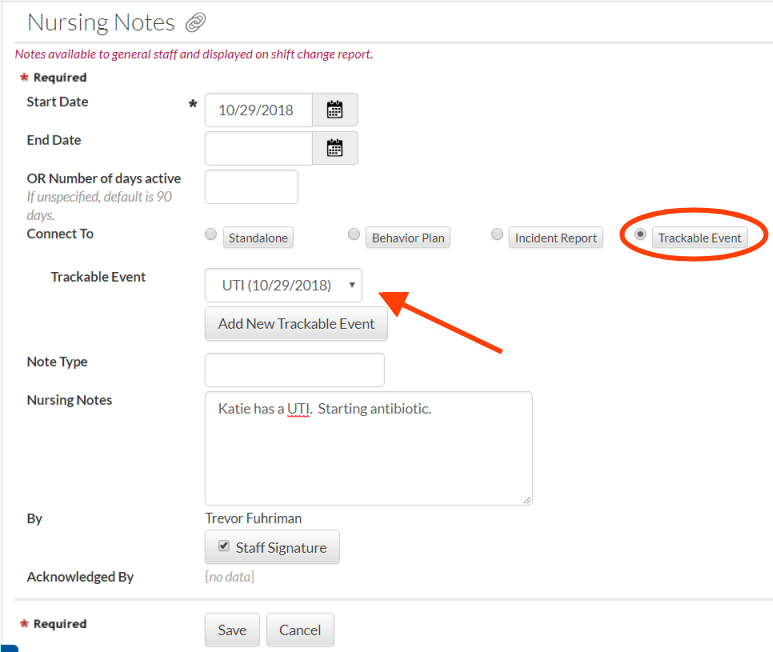The height and width of the screenshot is (652, 773).
Task: Cancel the nursing note form
Action: [x=300, y=630]
